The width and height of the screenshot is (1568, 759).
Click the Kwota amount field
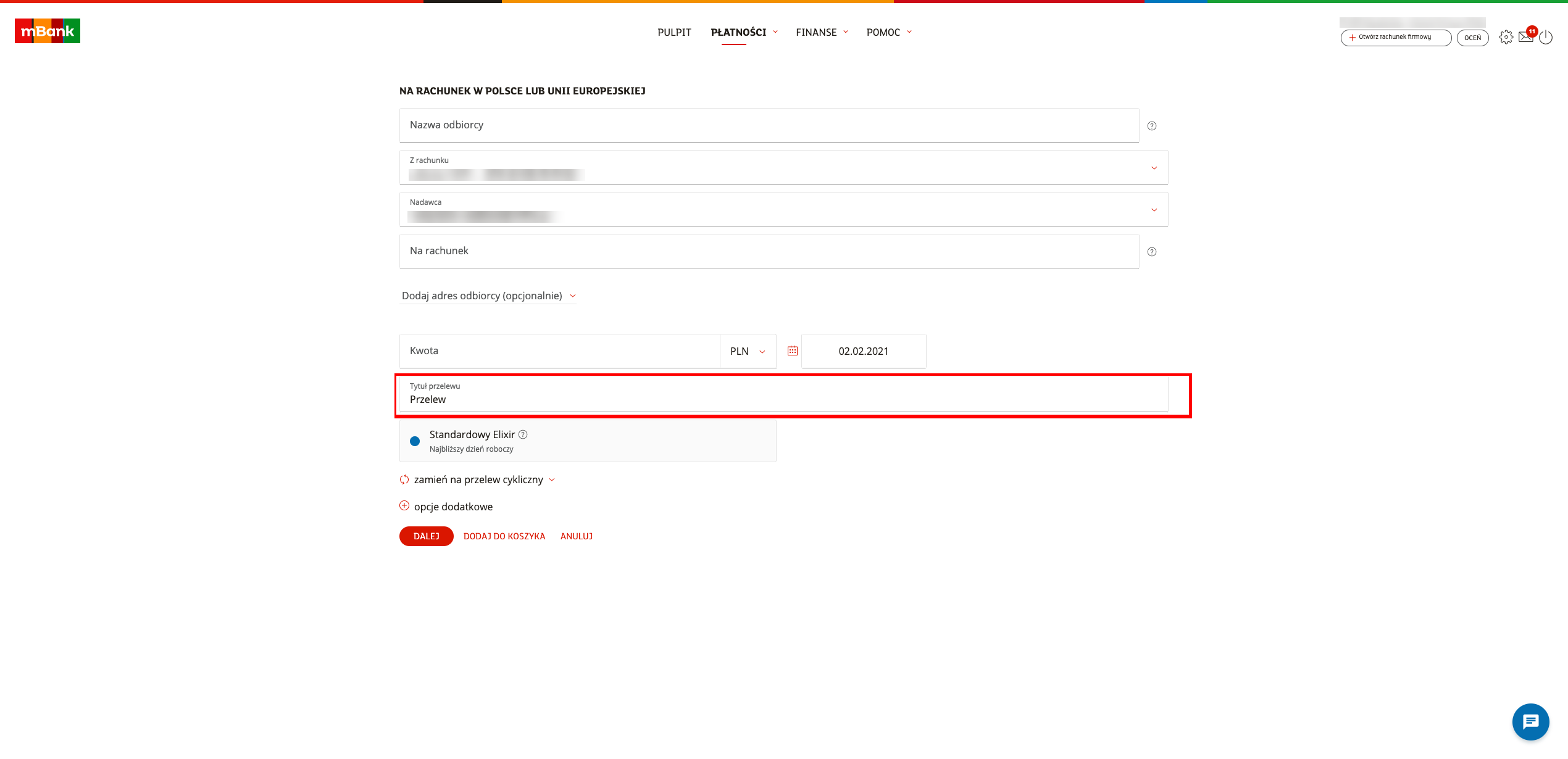click(x=559, y=351)
